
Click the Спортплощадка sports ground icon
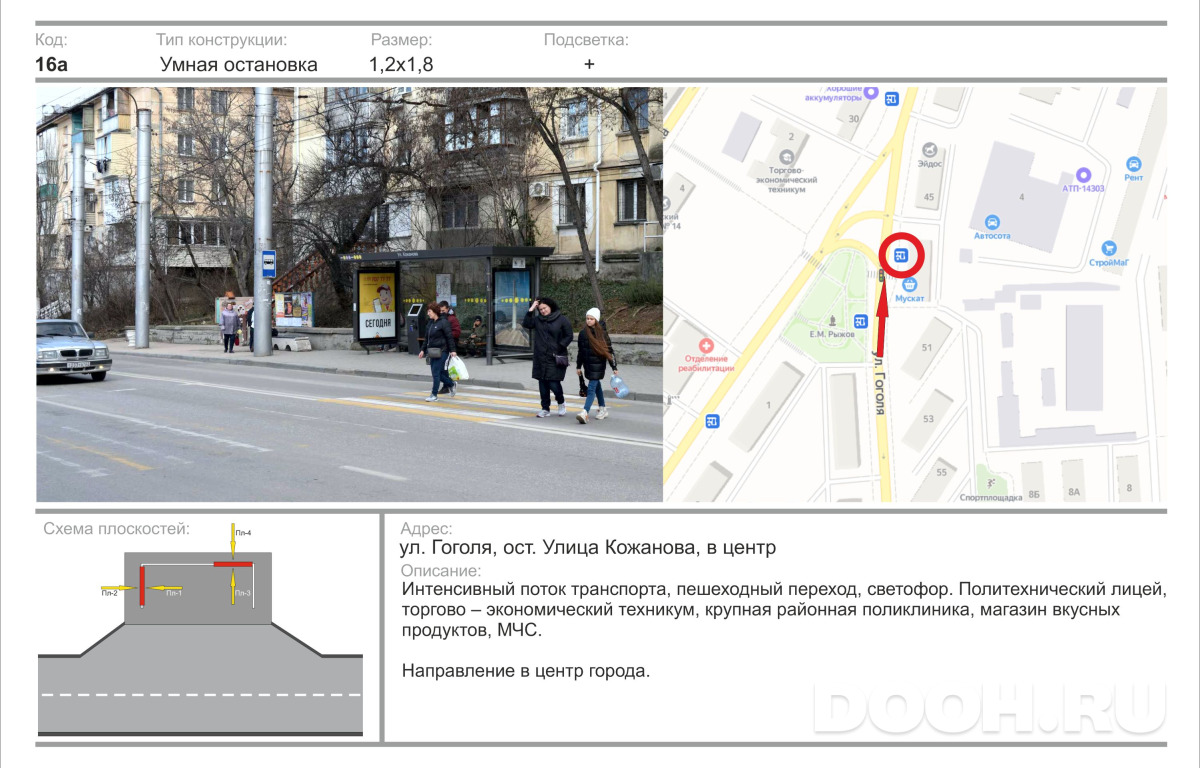991,484
